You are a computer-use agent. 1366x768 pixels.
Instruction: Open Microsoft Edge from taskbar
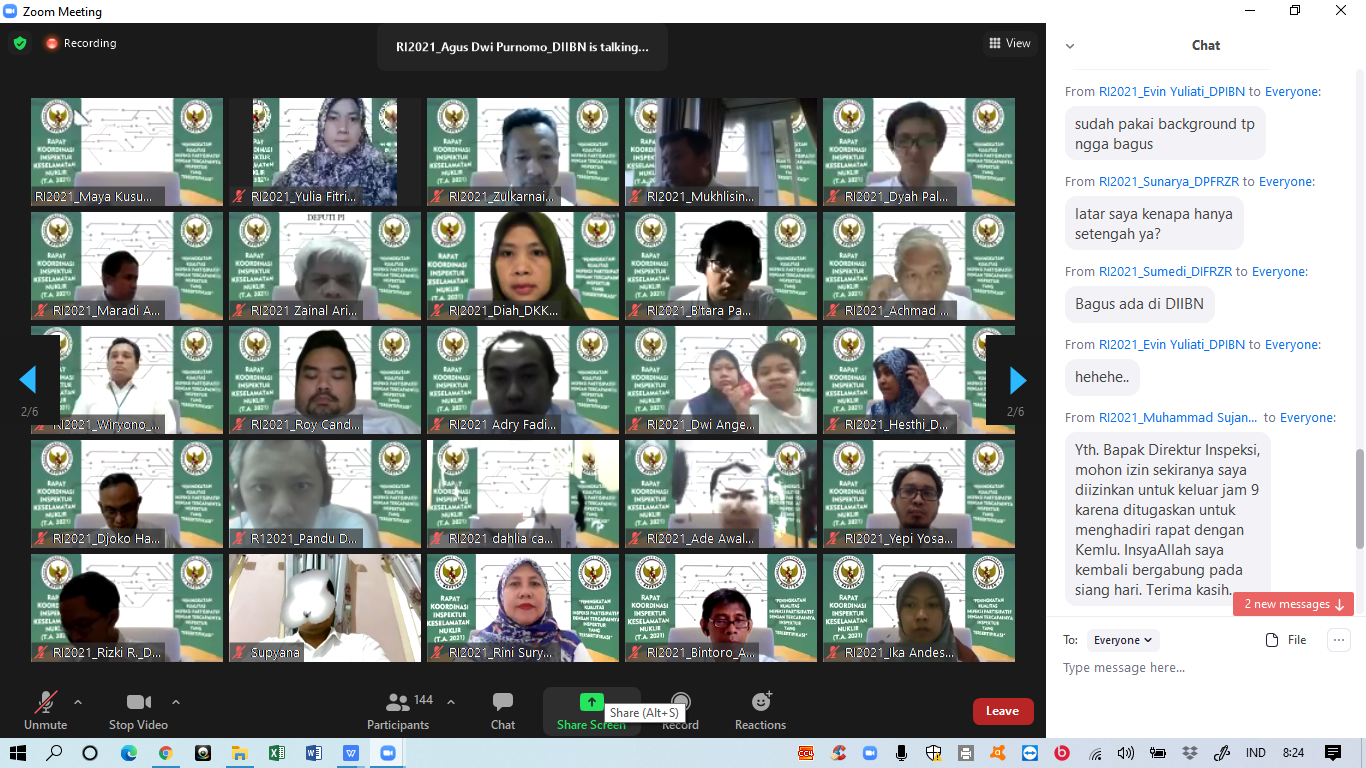[x=128, y=753]
